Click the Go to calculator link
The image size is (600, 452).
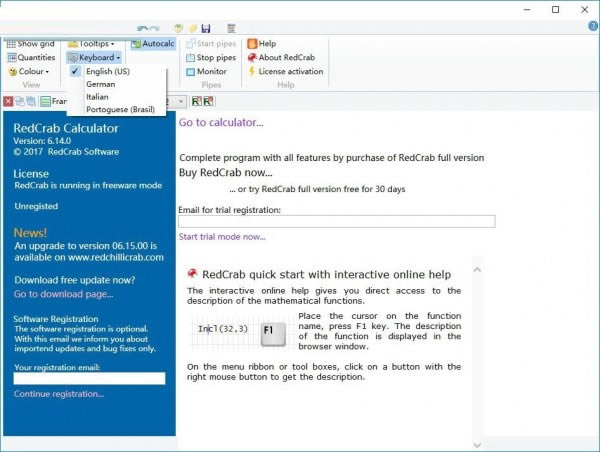(221, 123)
